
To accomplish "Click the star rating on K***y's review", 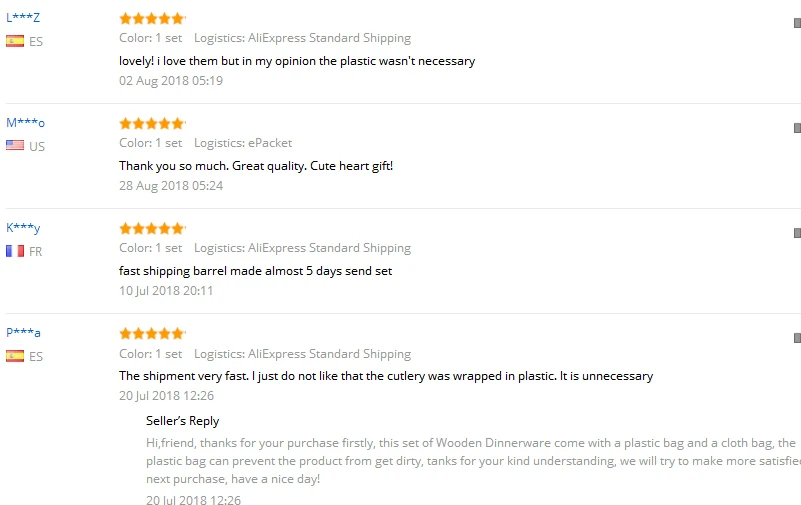I will [152, 228].
